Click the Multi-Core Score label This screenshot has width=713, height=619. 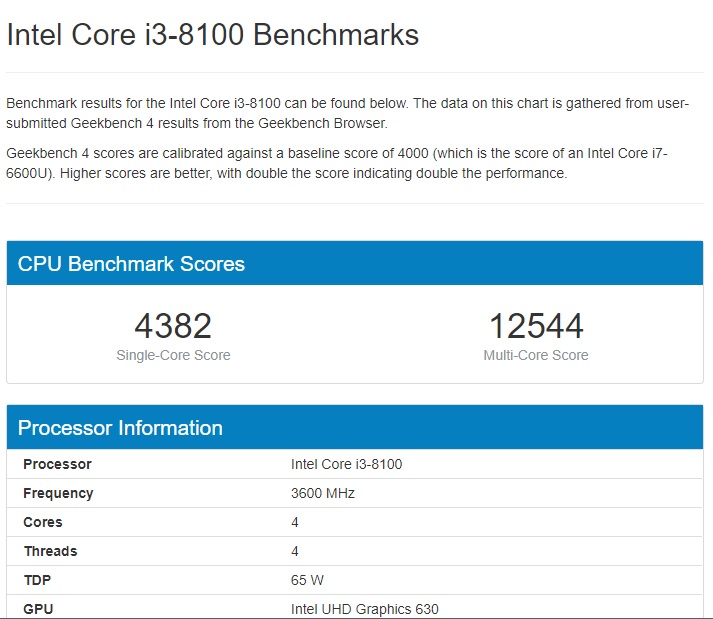pos(536,355)
